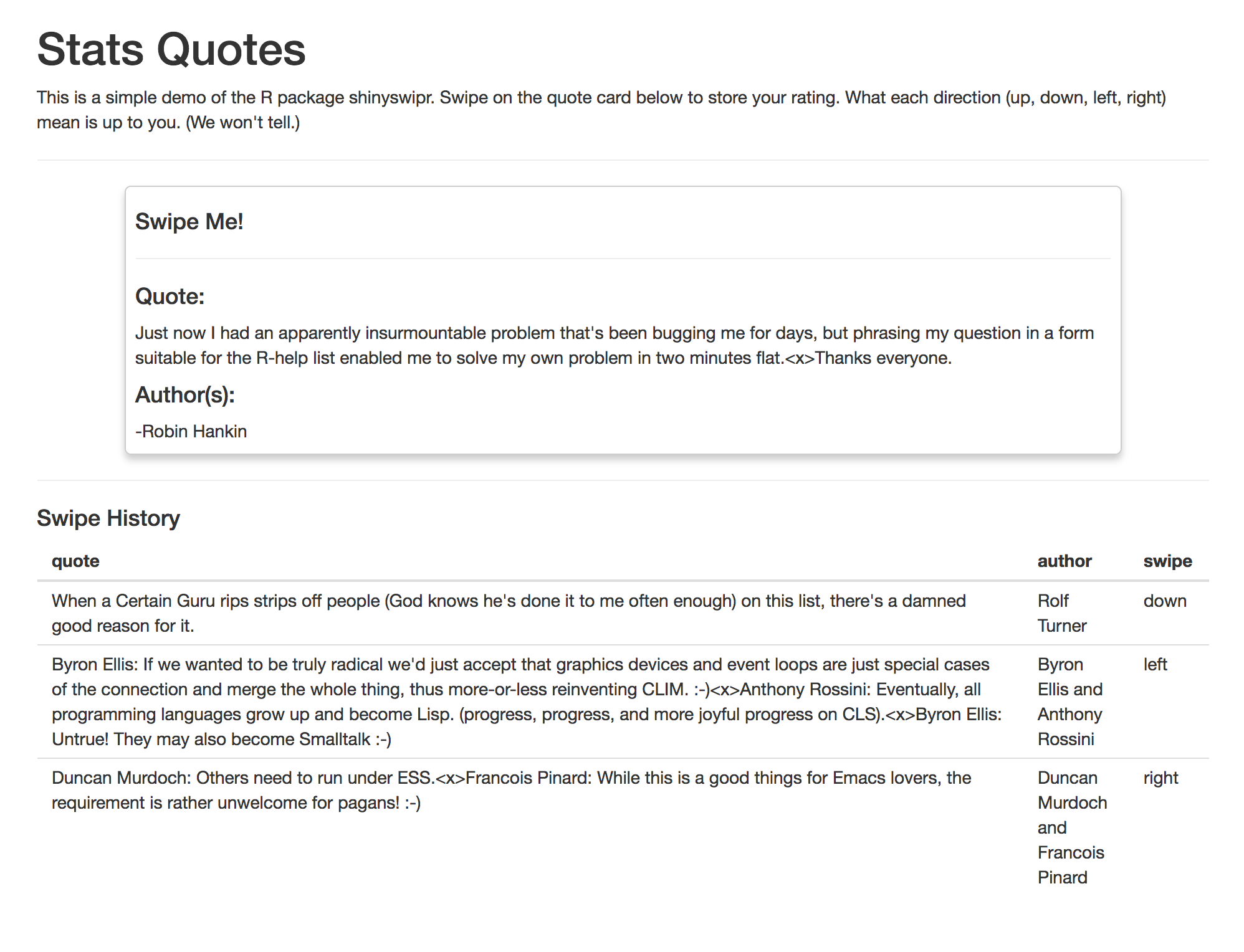Click the insurmountable problem quote text
1244x952 pixels.
[614, 345]
